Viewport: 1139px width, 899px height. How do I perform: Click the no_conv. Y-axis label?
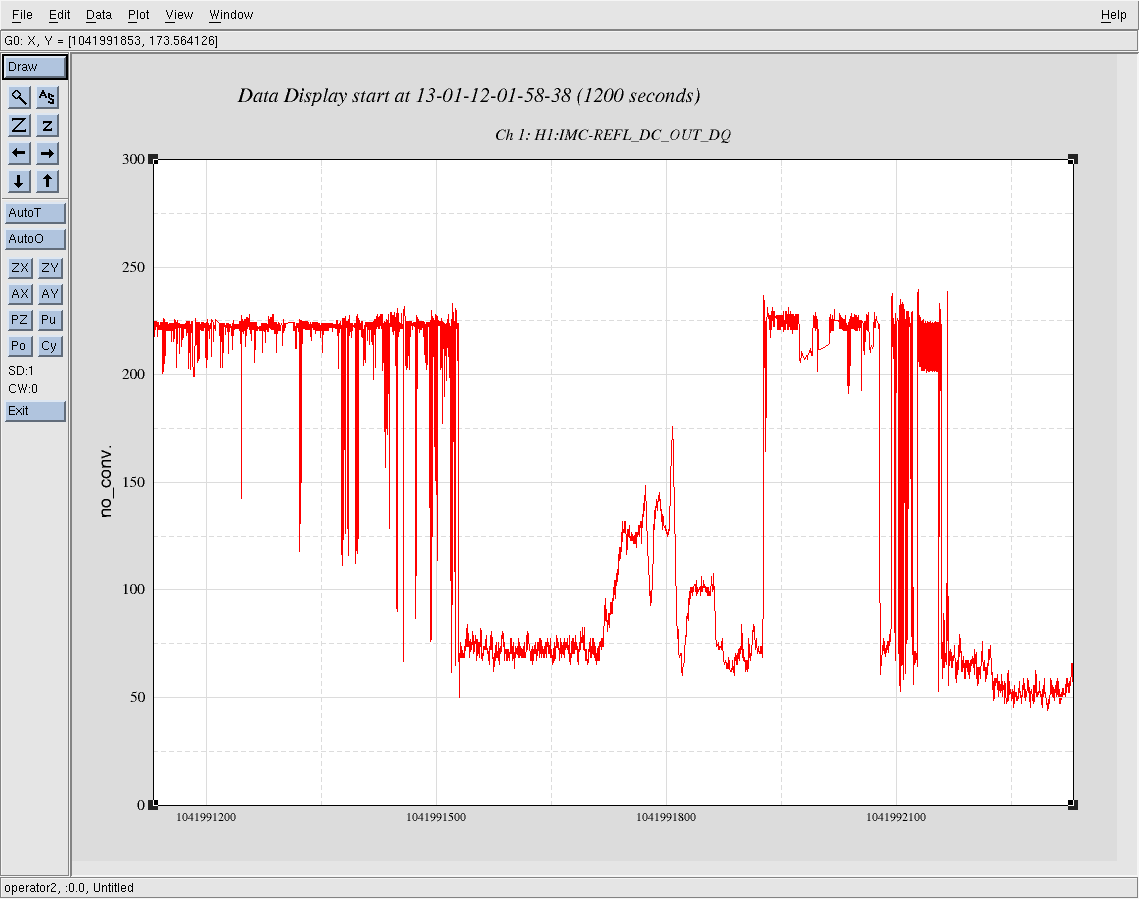coord(106,481)
